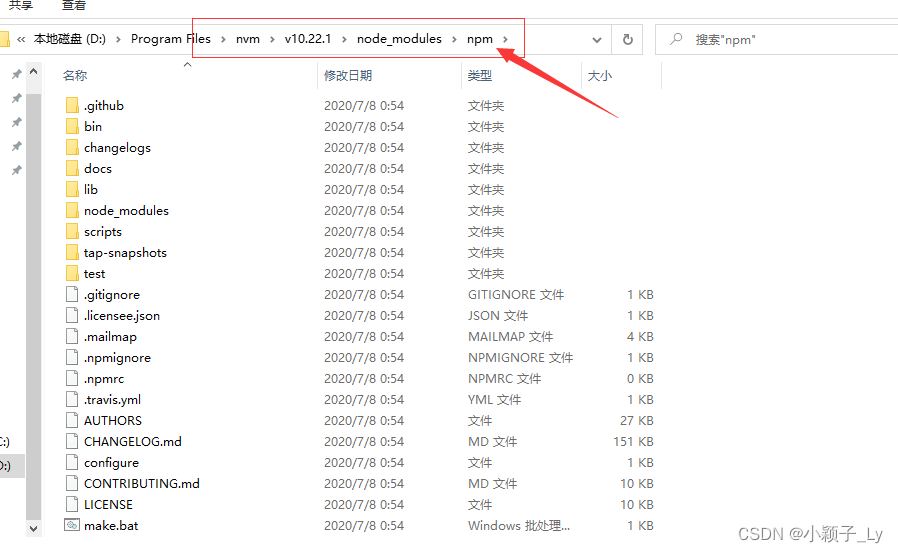Viewport: 898px width, 553px height.
Task: Click the NPMIGNORE 文件 type cell
Action: coord(521,358)
